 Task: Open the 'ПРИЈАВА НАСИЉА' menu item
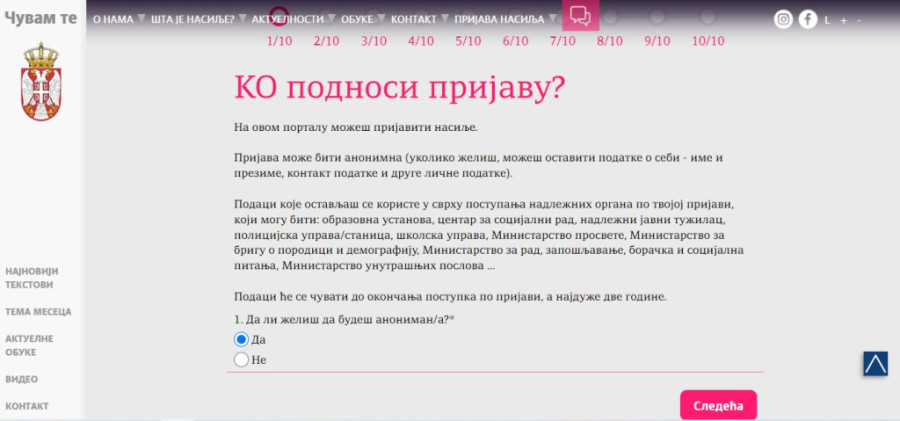pos(499,19)
